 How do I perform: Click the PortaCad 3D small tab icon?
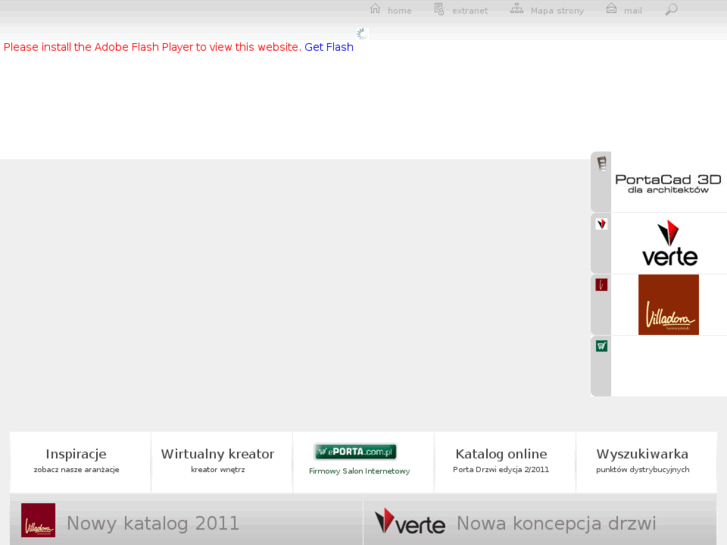601,163
